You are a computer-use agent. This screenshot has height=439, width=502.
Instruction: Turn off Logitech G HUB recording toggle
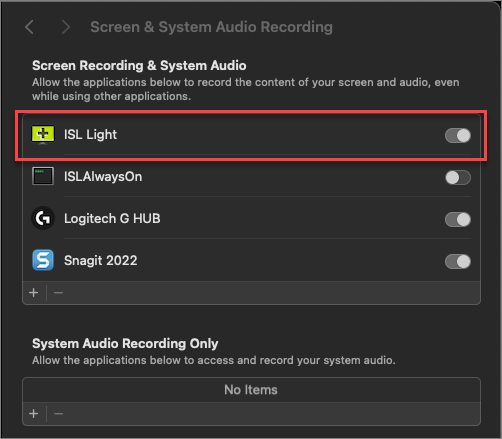[458, 220]
